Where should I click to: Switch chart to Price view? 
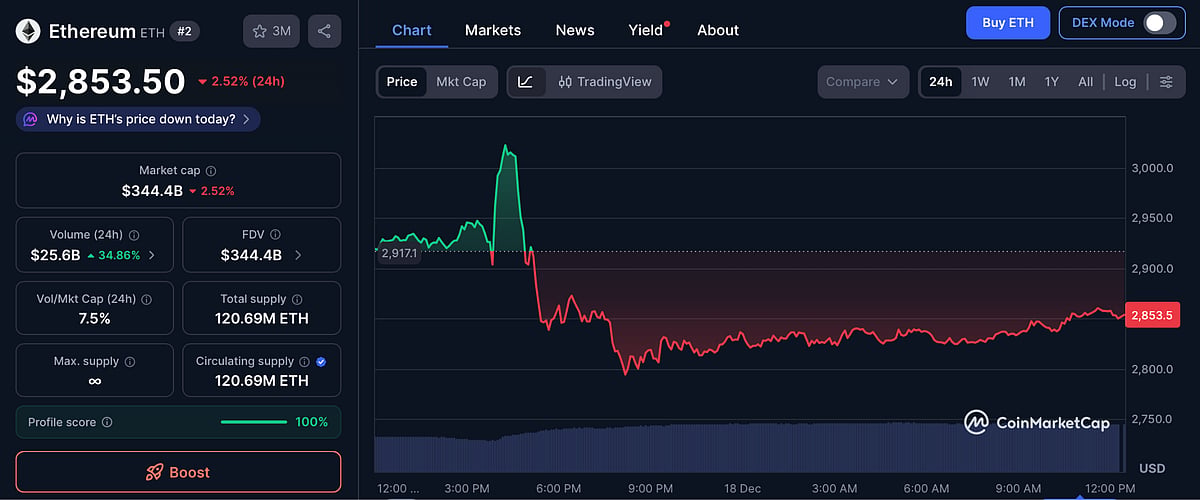tap(402, 82)
